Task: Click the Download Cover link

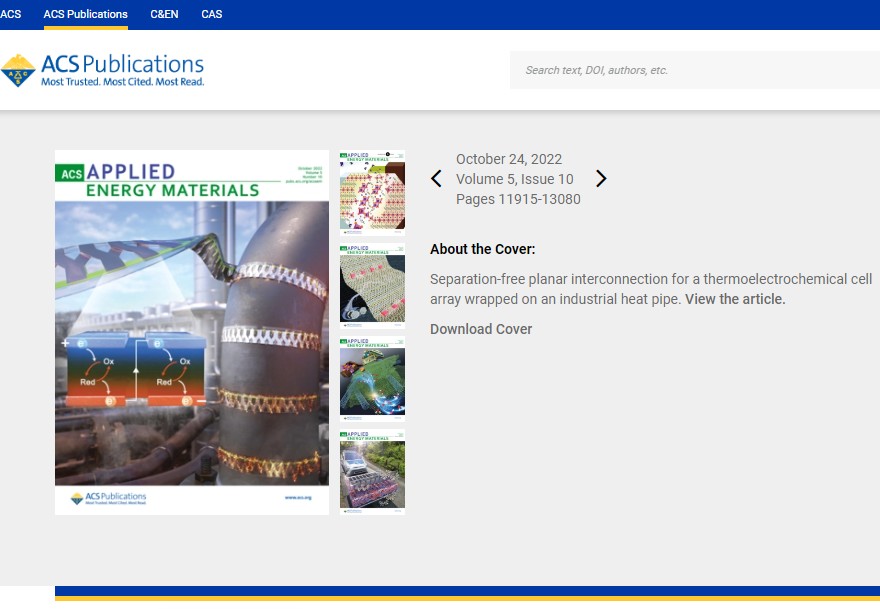Action: (481, 329)
